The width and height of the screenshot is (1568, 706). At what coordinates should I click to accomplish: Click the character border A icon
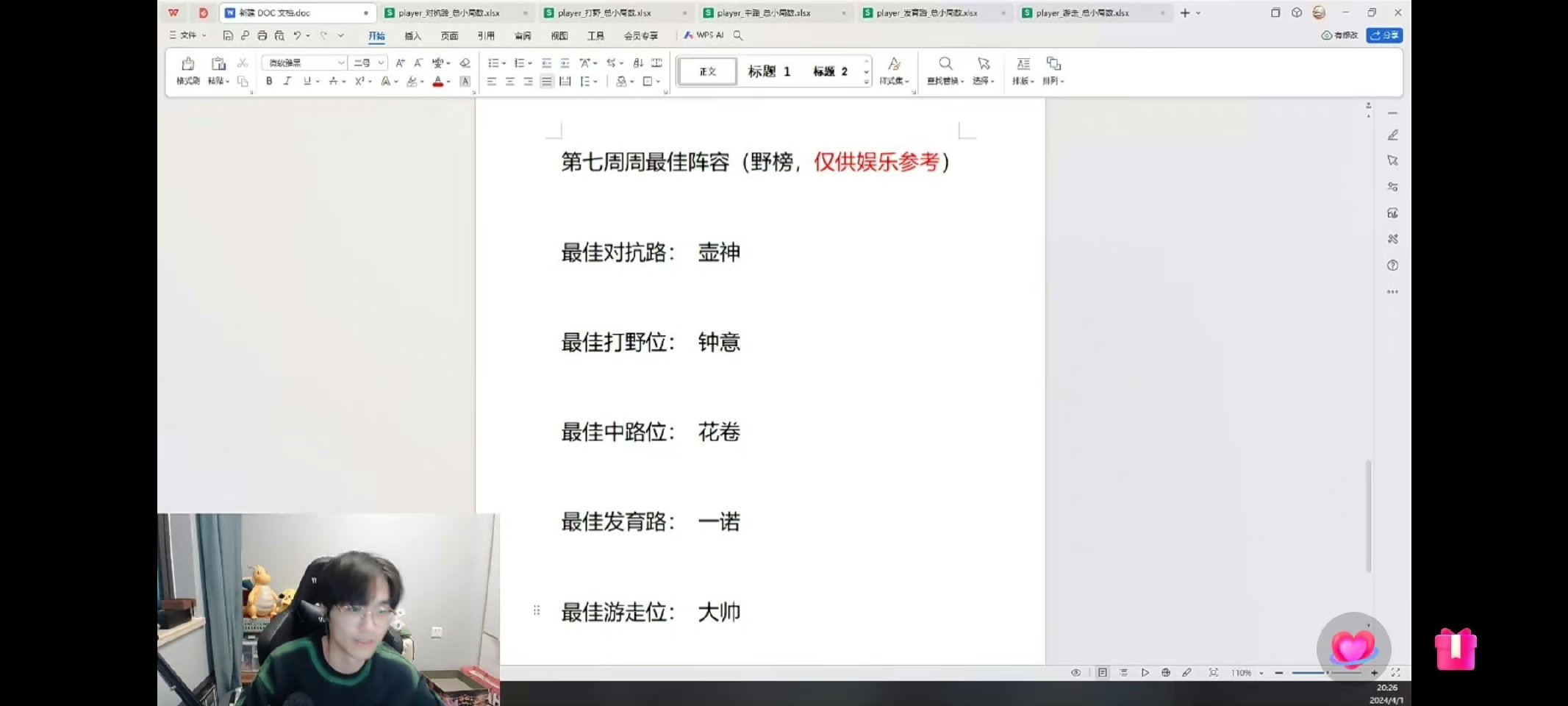[x=465, y=82]
